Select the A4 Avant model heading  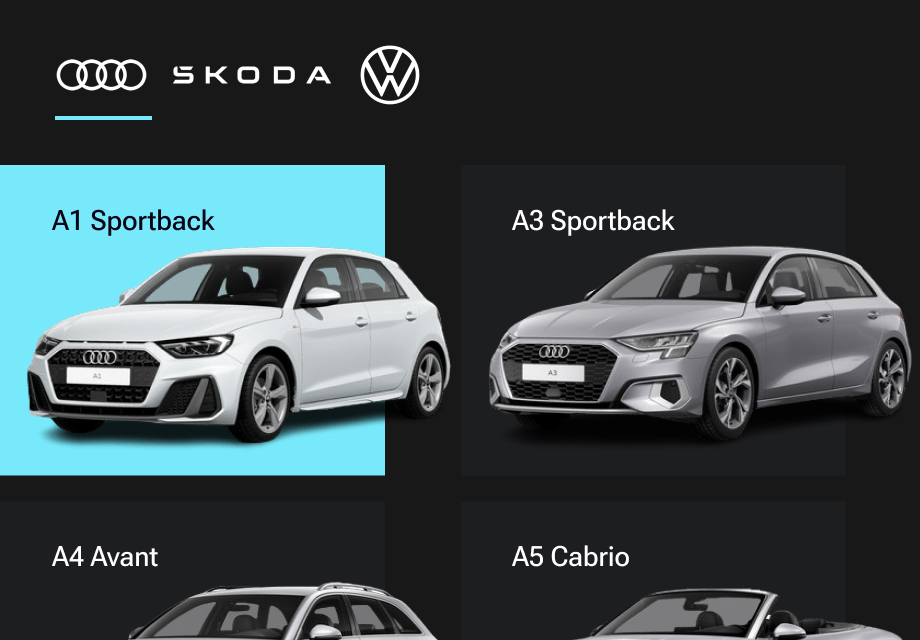104,557
